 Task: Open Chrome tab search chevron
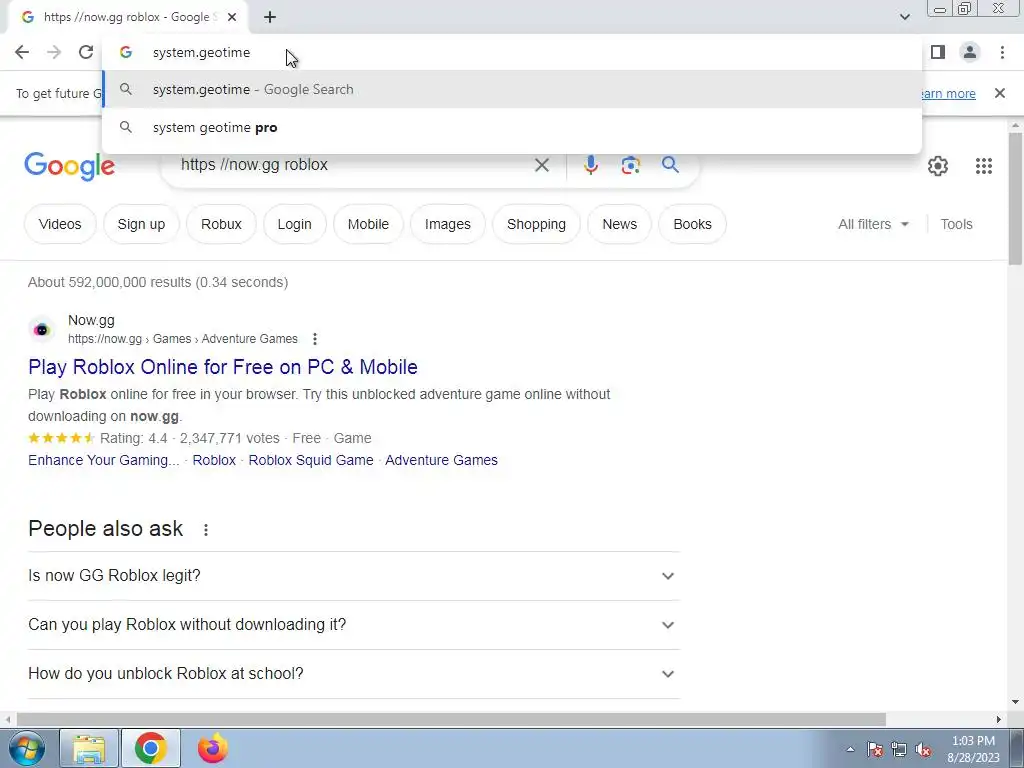(904, 17)
